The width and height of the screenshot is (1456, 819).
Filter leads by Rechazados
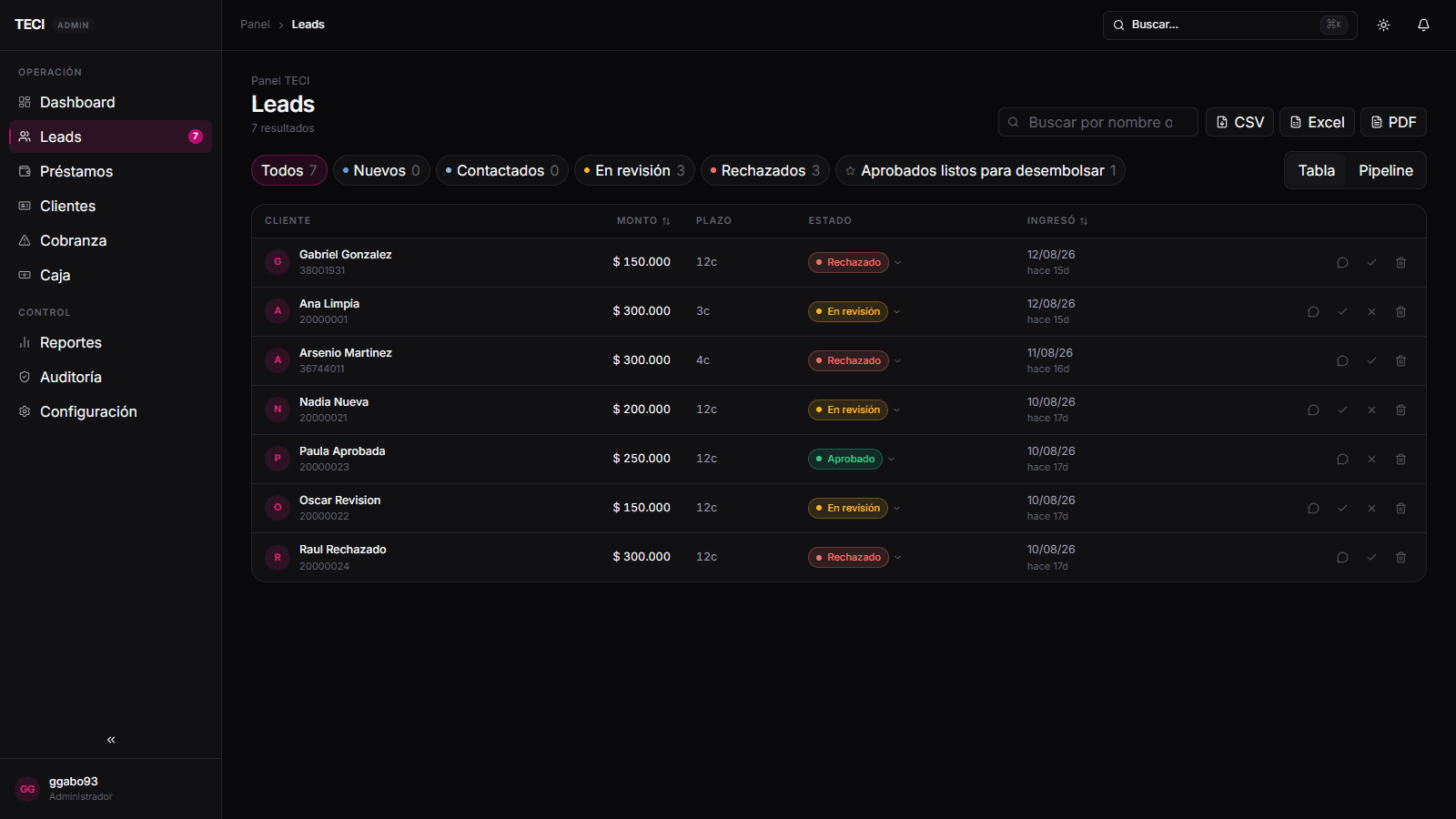(x=764, y=171)
